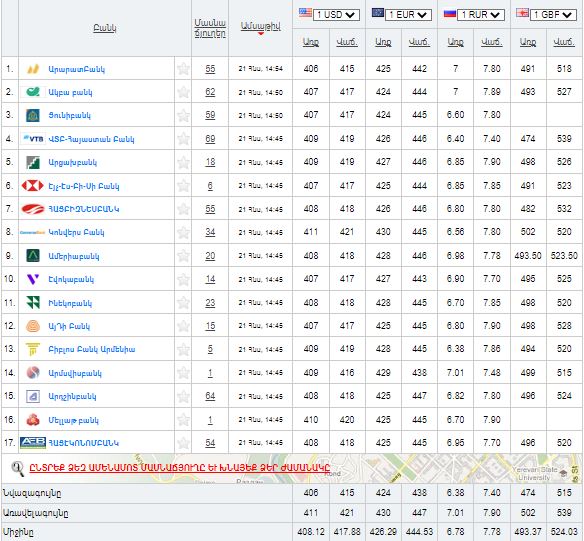The width and height of the screenshot is (584, 541).
Task: Toggle favorite star for Ամերիաբանկ
Action: click(183, 256)
